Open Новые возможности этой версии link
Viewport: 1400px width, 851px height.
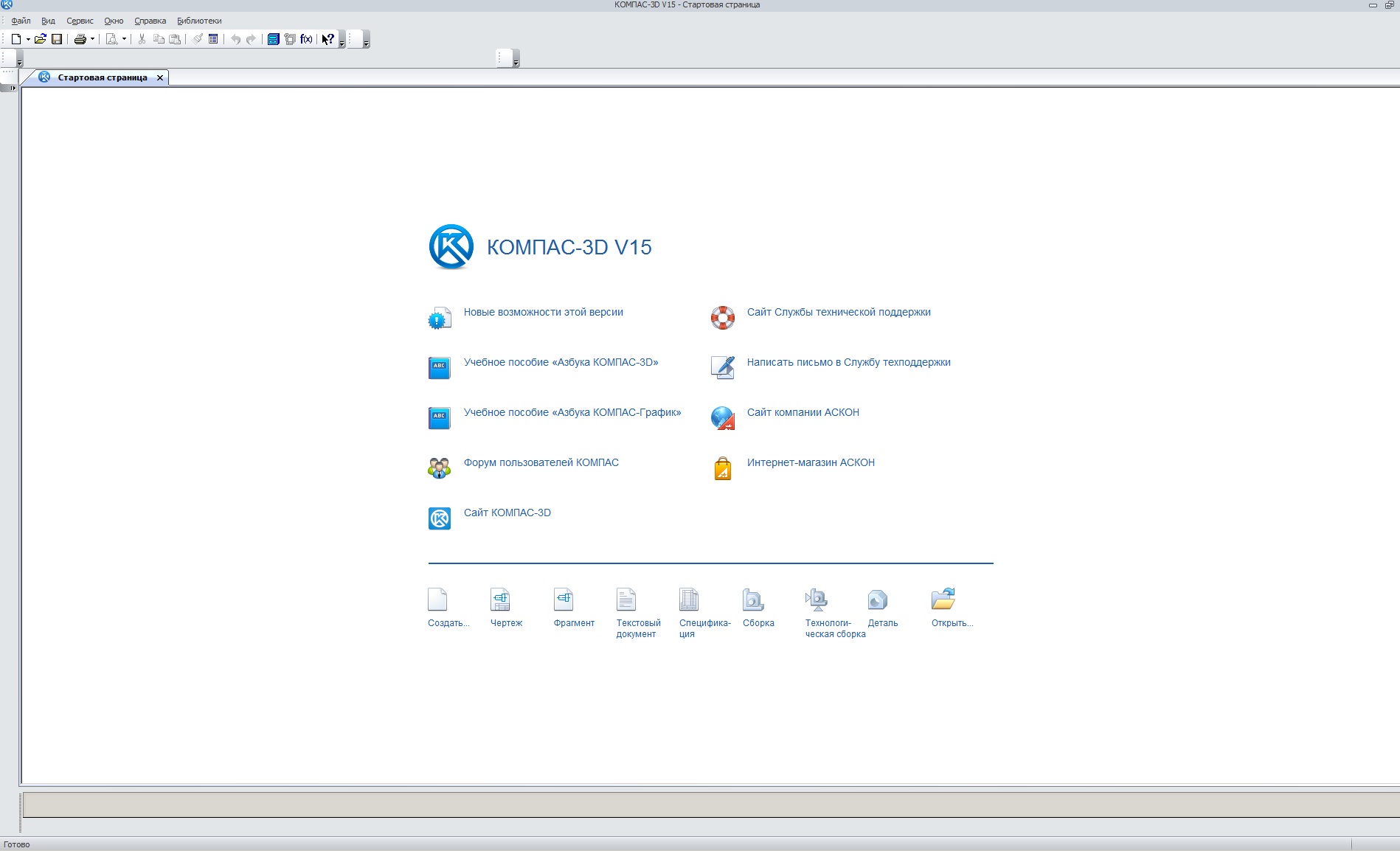click(x=543, y=312)
